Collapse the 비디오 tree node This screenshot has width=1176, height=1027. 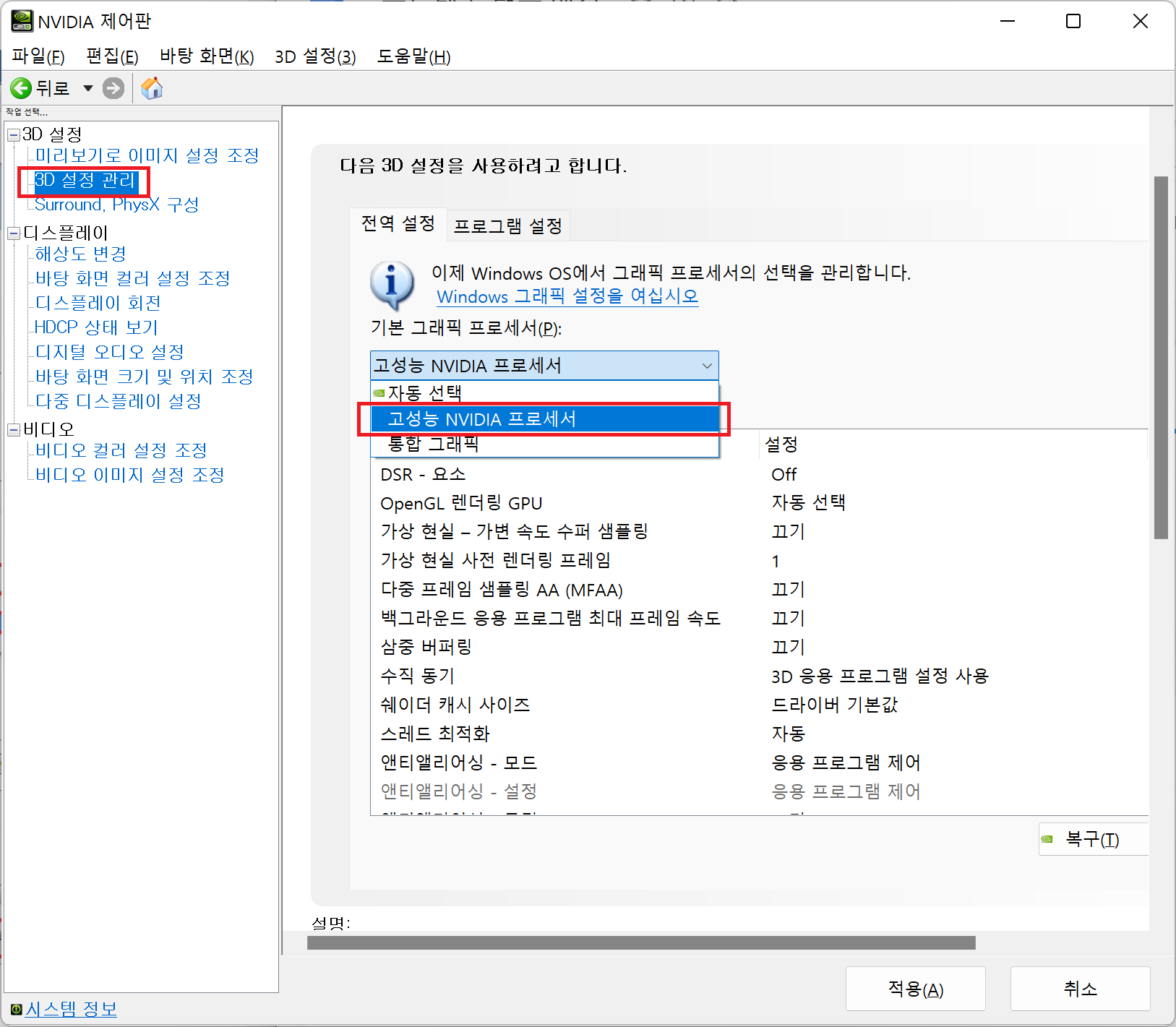[x=14, y=430]
